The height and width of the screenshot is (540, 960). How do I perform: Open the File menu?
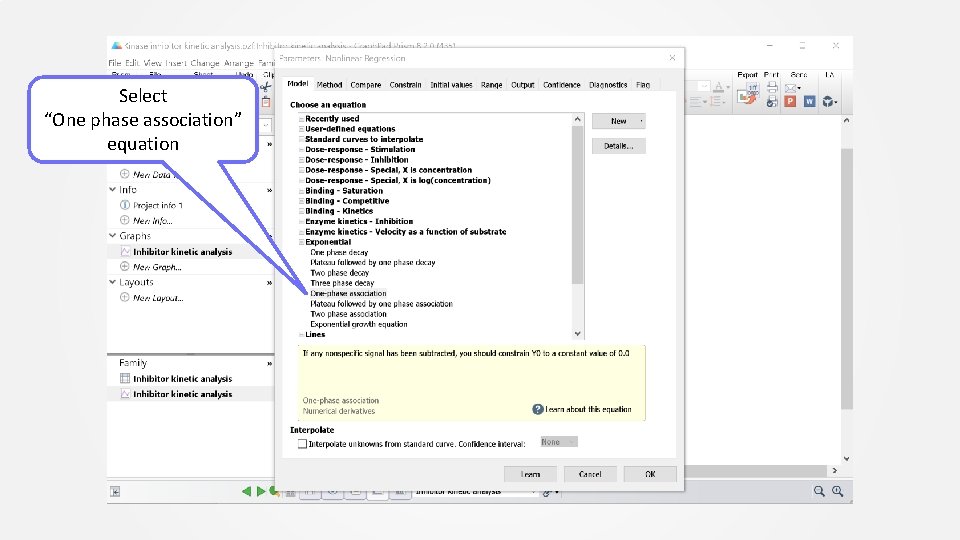114,63
